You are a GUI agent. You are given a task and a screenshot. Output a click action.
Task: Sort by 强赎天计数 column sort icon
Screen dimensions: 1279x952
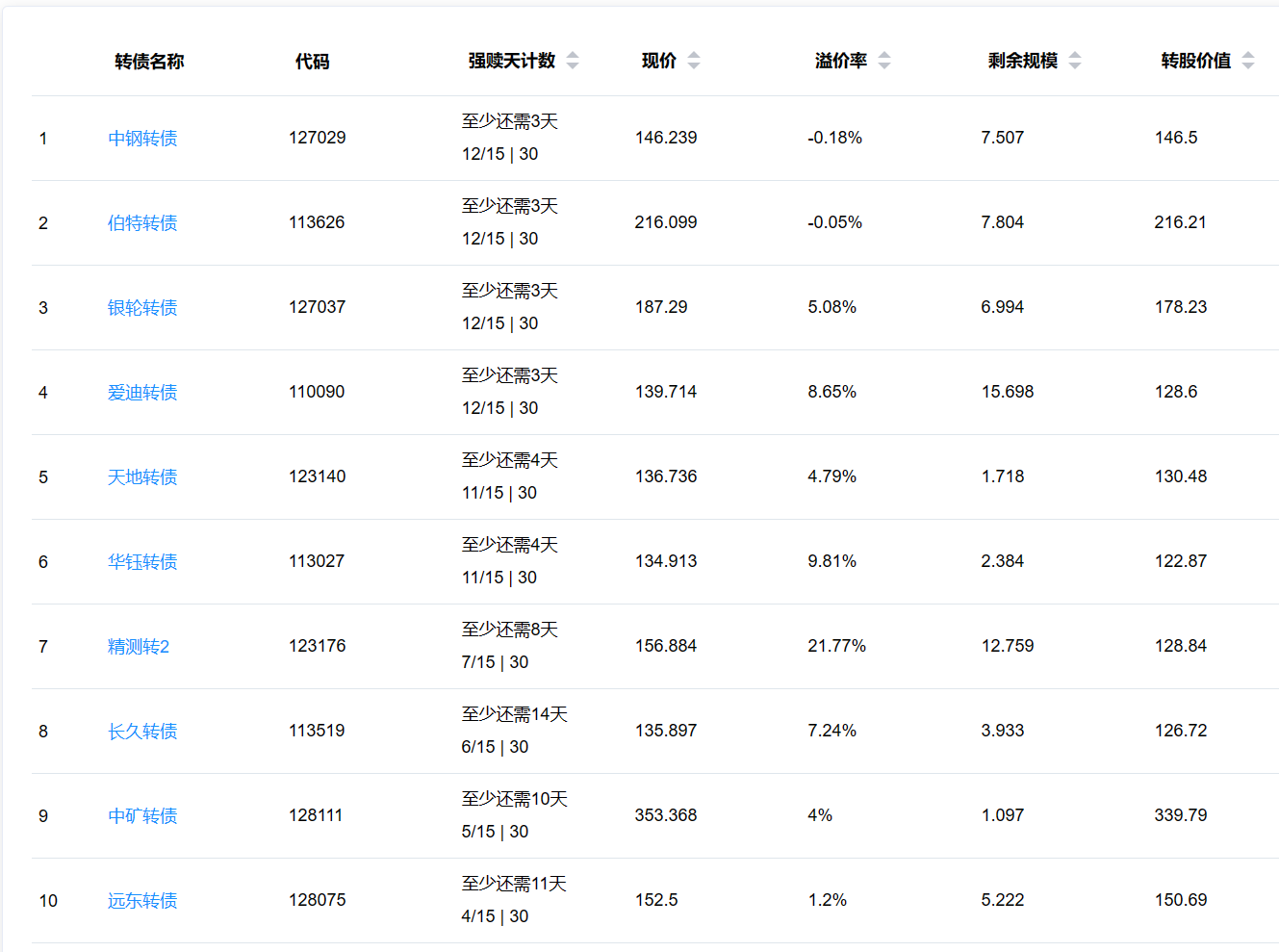(573, 61)
